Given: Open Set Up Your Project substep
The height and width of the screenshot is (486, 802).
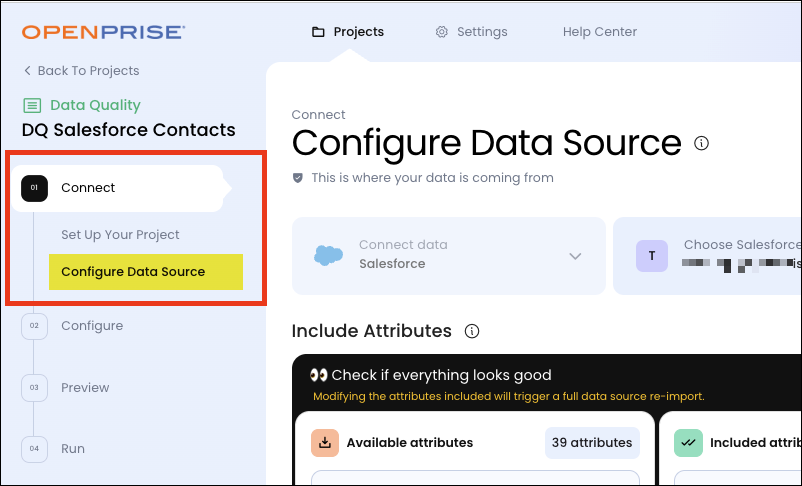Looking at the screenshot, I should point(120,235).
